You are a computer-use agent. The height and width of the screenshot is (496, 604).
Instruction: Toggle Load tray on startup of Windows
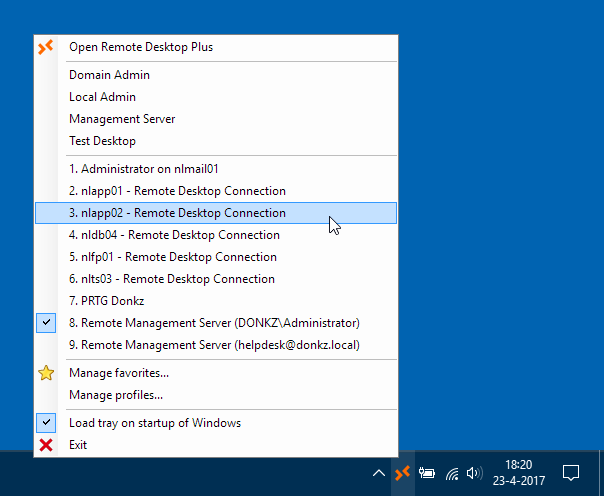pyautogui.click(x=216, y=423)
